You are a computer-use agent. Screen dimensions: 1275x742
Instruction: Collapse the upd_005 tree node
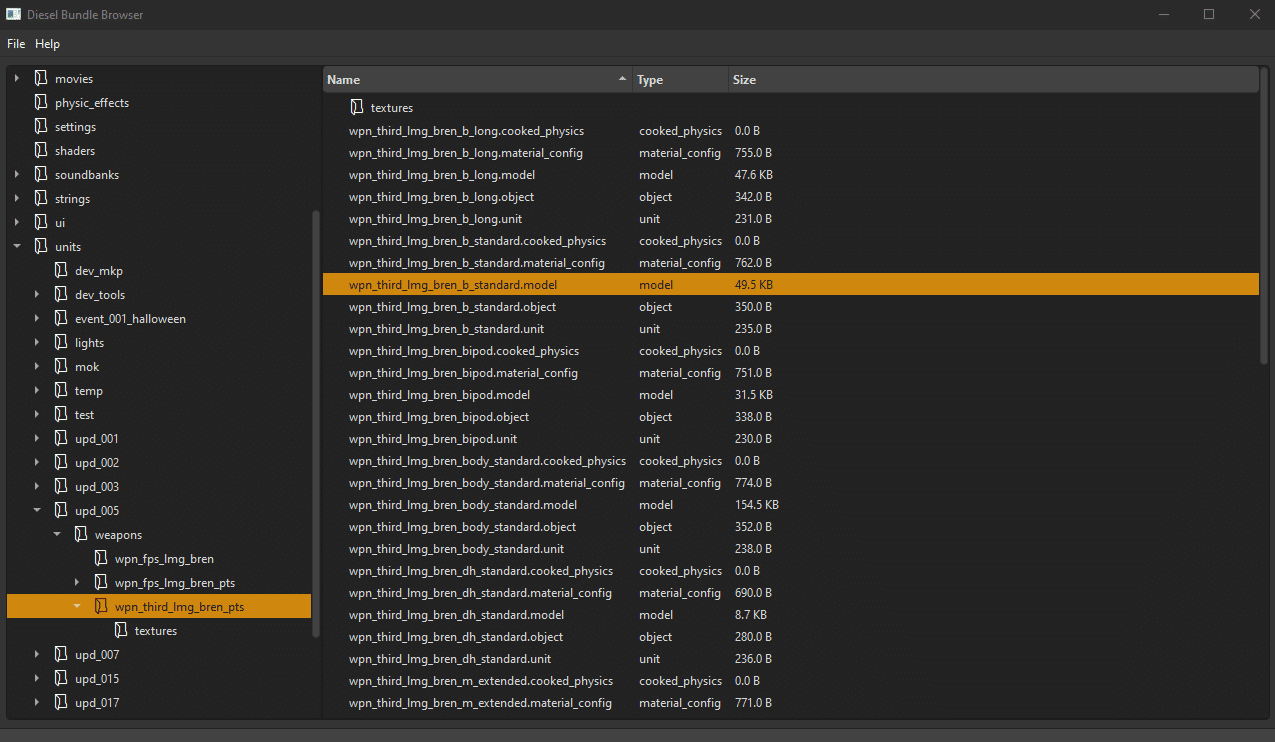[x=37, y=510]
